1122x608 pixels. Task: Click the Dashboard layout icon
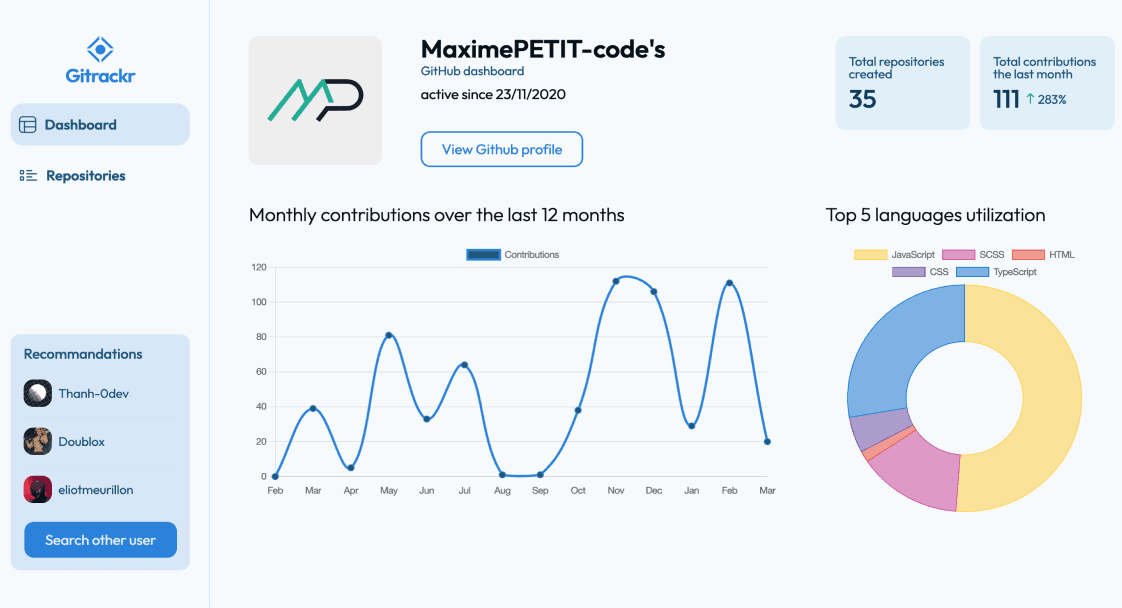pos(28,125)
